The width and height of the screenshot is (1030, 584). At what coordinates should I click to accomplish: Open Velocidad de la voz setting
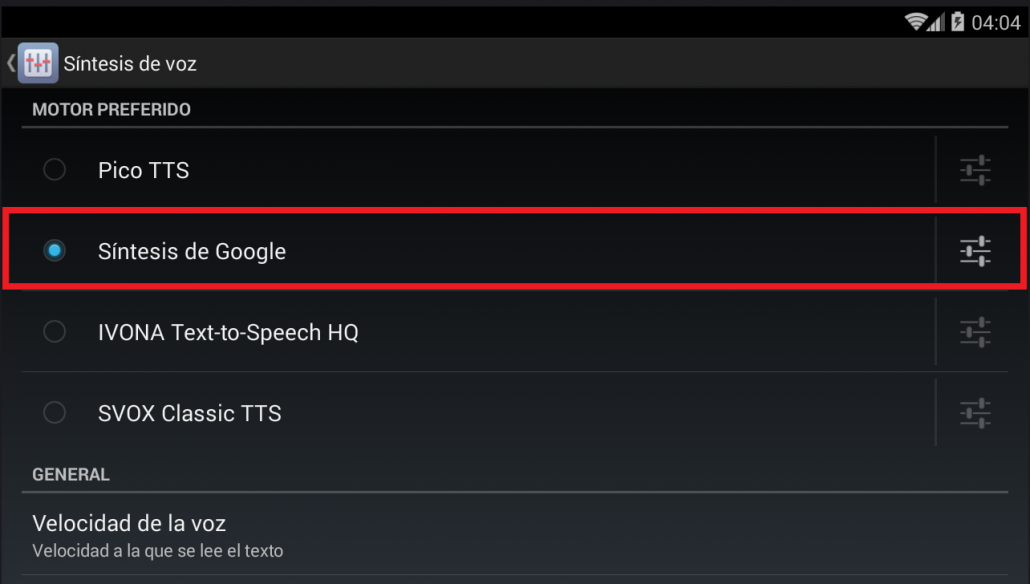coord(515,535)
